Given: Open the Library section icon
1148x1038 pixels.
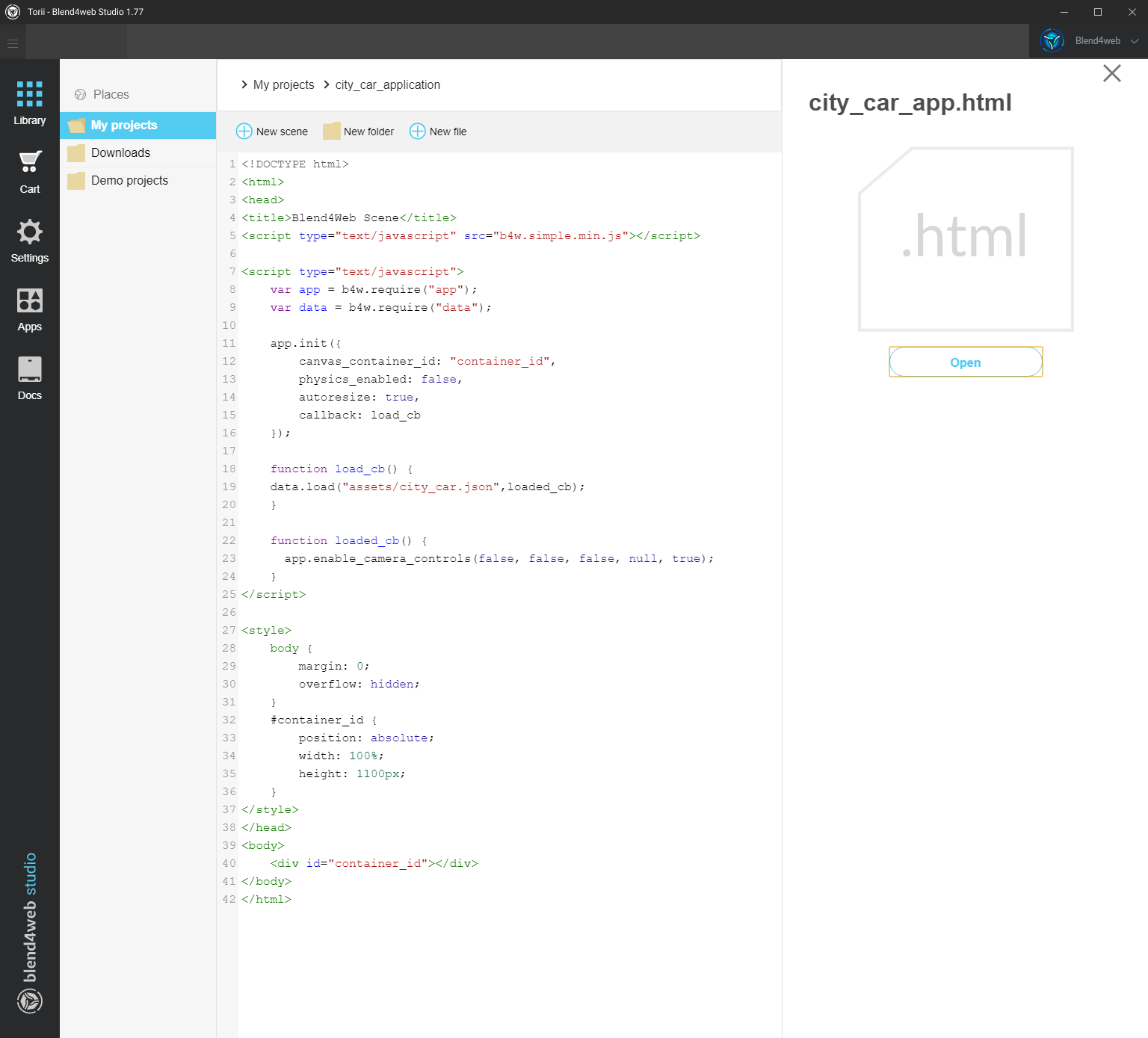Looking at the screenshot, I should tap(30, 94).
